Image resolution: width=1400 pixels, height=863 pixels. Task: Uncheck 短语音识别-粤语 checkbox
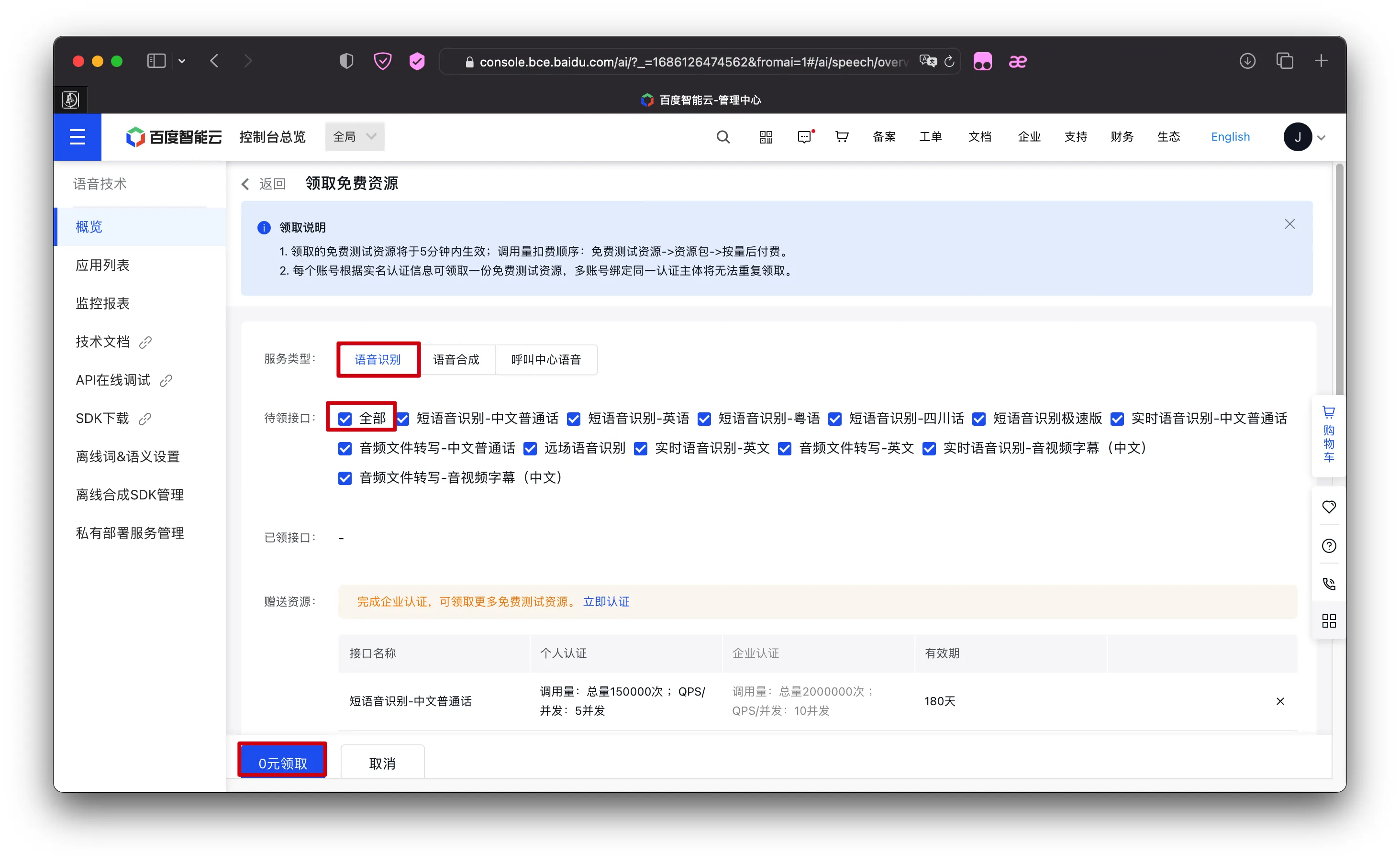pos(704,419)
